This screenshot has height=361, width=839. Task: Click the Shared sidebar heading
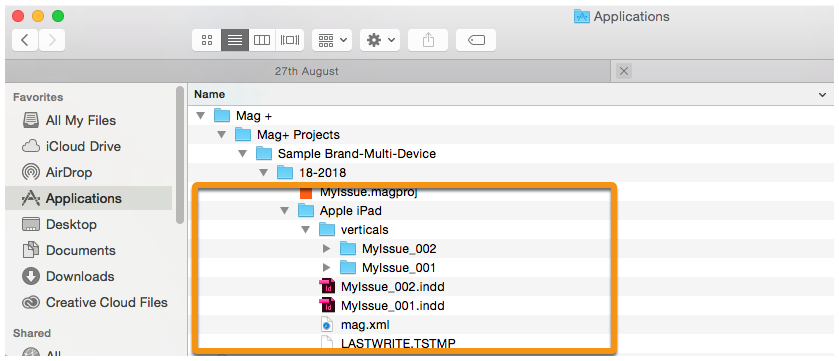(32, 333)
